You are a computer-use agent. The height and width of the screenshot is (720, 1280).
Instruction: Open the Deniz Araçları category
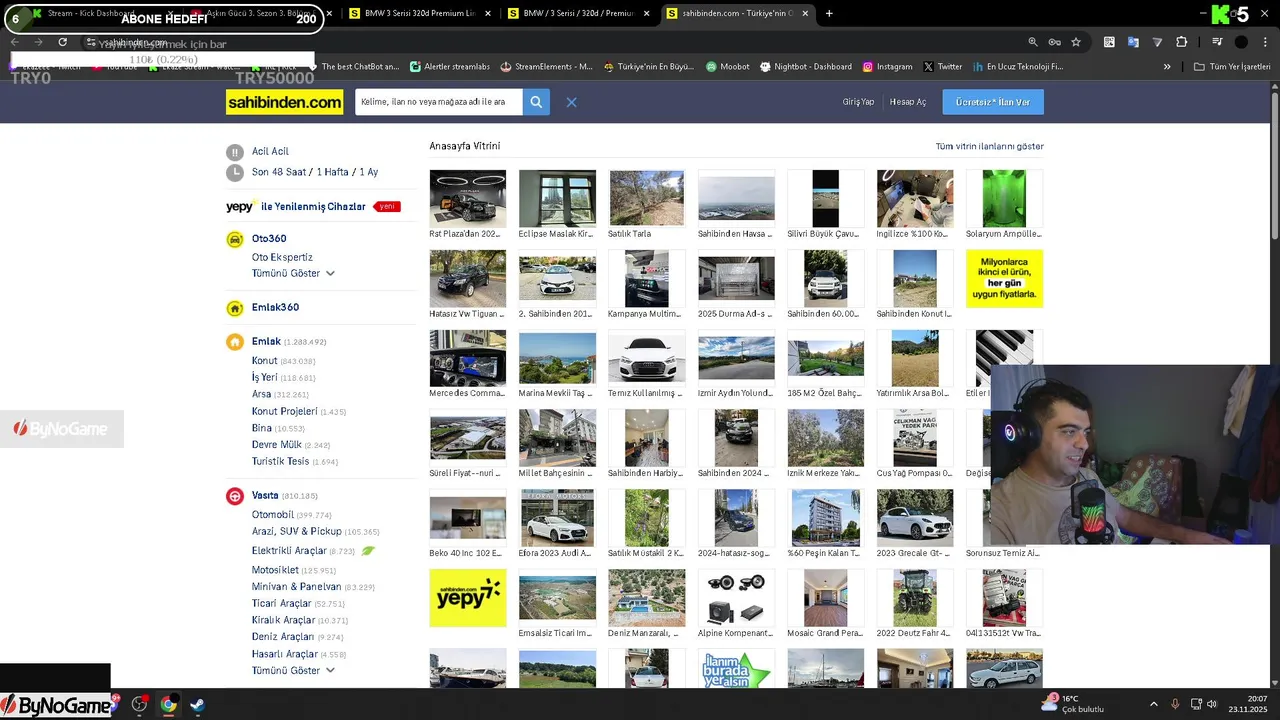(283, 637)
